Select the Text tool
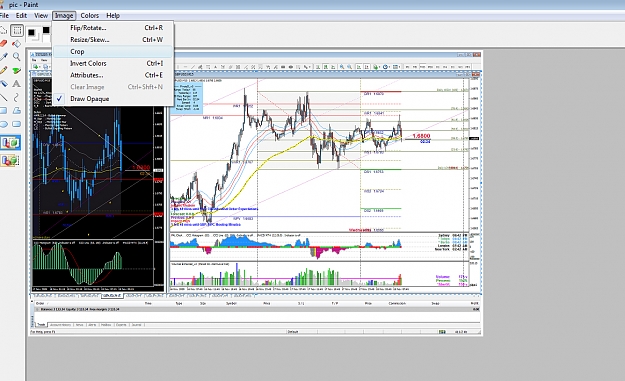Screen dimensions: 625x381 pos(16,84)
